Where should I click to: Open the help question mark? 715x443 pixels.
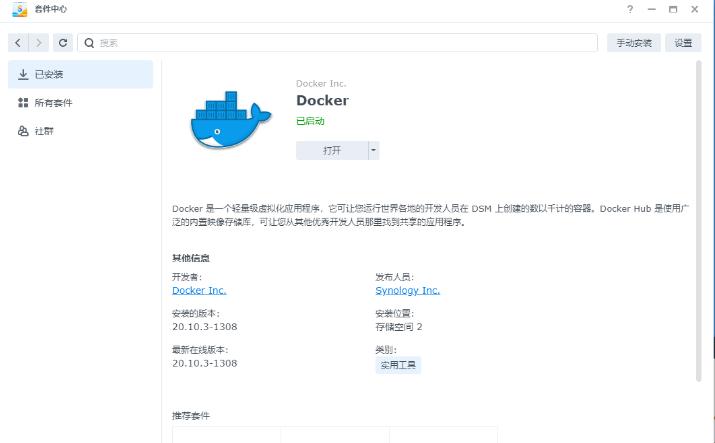point(630,9)
